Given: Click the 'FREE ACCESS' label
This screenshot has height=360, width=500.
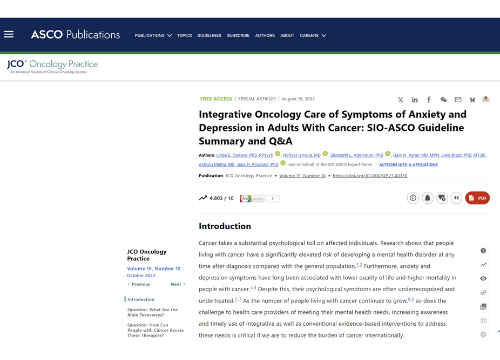Looking at the screenshot, I should coord(216,99).
